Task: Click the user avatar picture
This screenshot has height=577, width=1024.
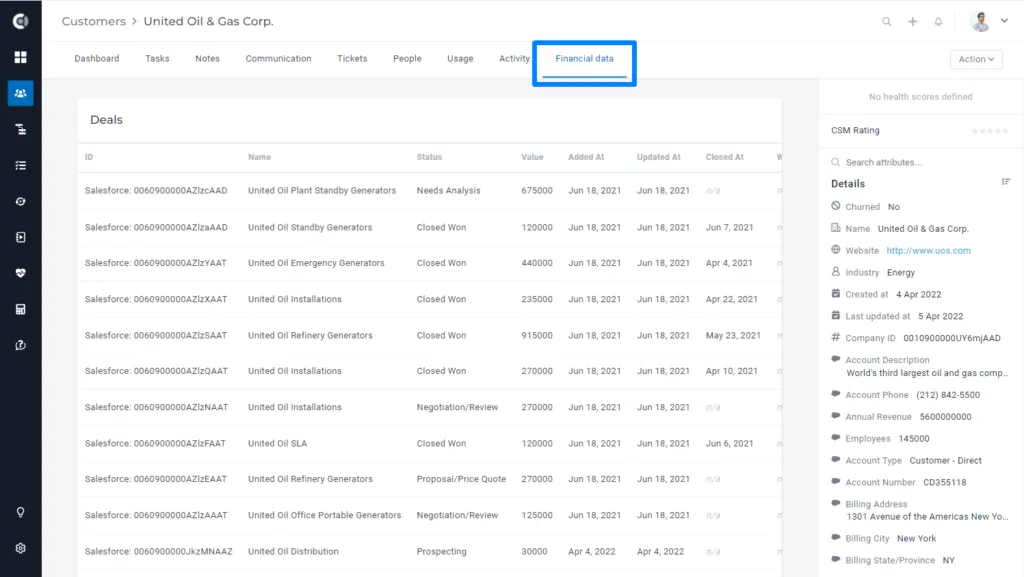Action: [x=980, y=22]
